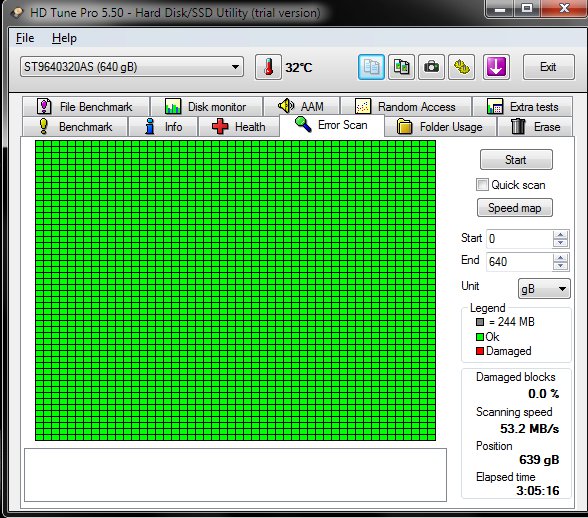This screenshot has width=588, height=518.
Task: Save screenshot with camera icon
Action: tap(431, 67)
